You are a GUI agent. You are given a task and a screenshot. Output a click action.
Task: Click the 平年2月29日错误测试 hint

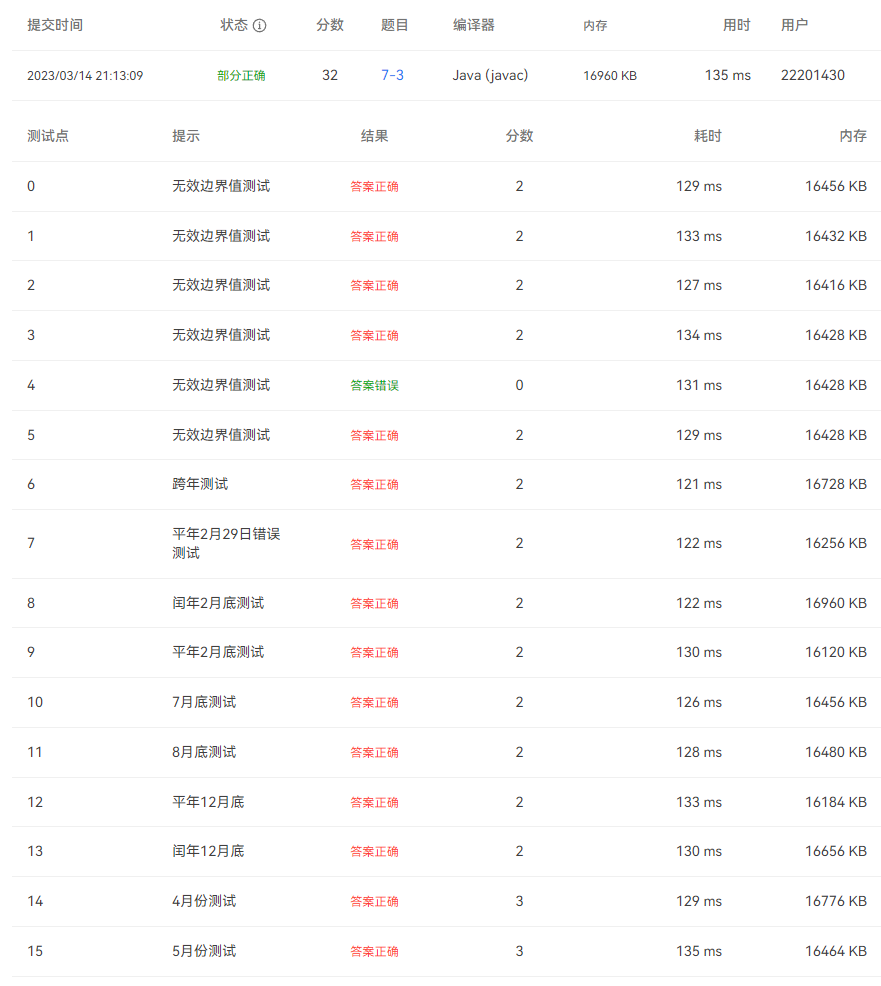(226, 543)
